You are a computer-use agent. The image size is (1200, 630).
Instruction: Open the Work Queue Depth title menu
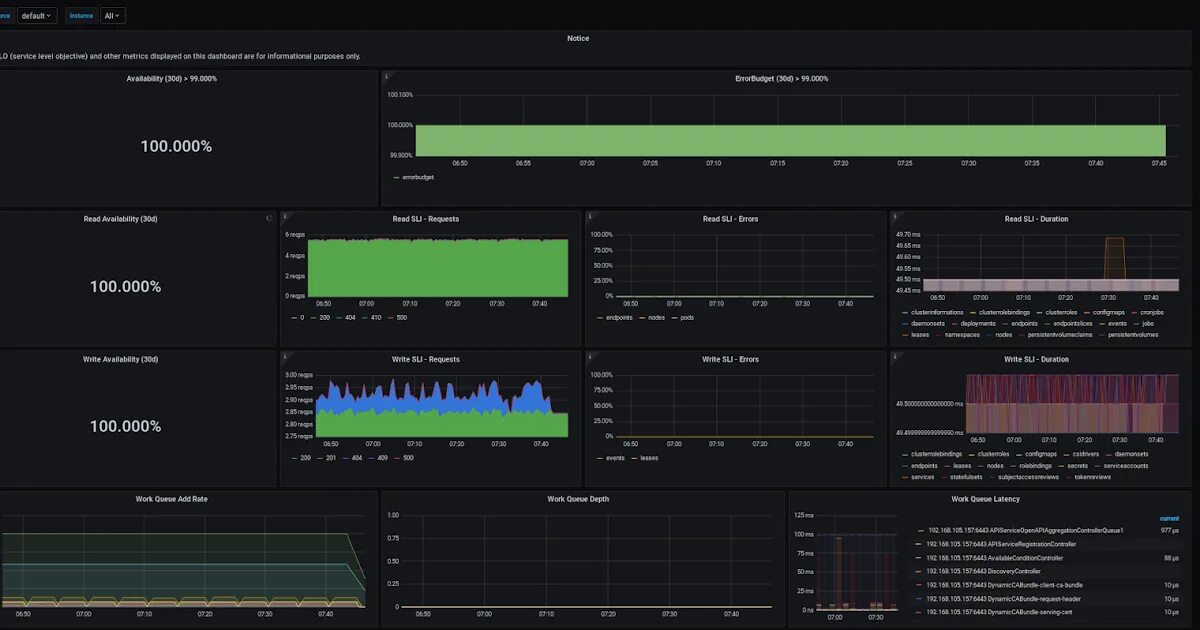tap(578, 498)
